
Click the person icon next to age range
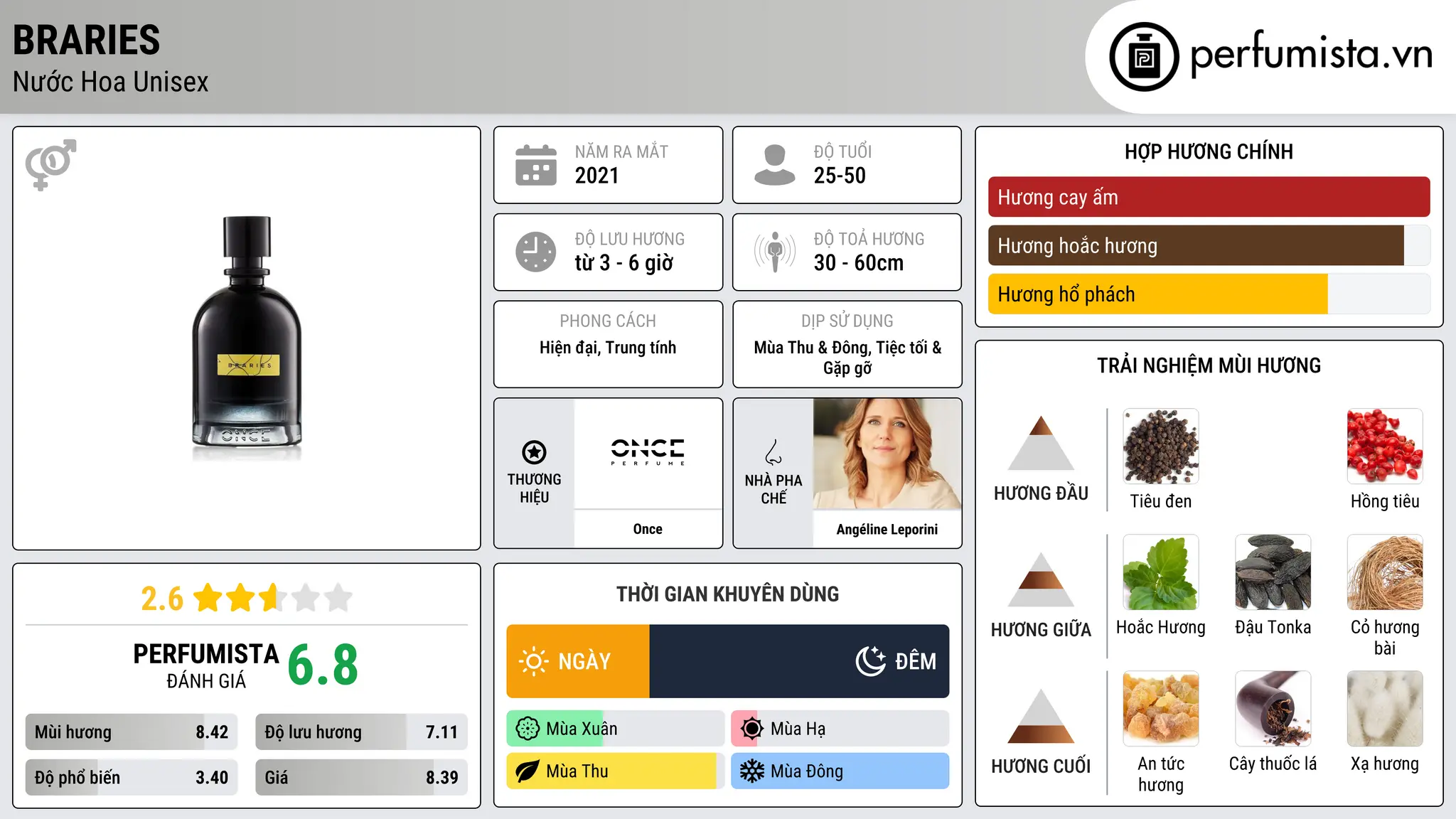click(x=774, y=165)
